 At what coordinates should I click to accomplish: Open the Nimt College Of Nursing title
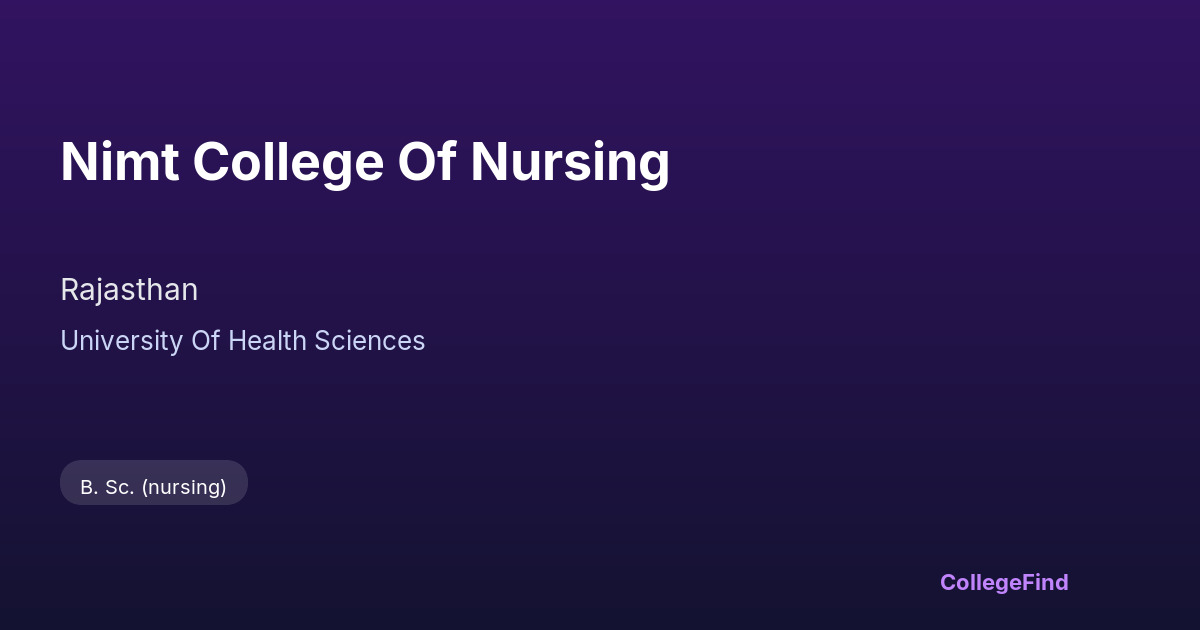click(x=364, y=162)
